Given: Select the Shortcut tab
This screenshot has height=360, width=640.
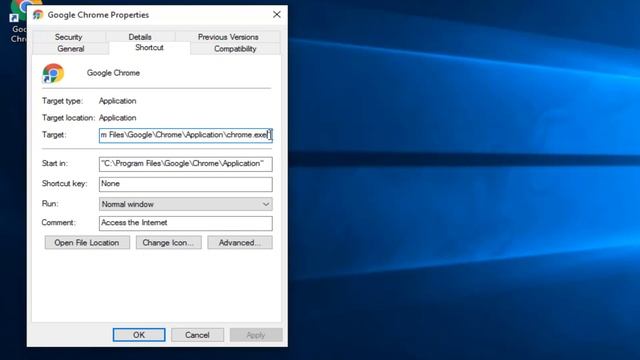Looking at the screenshot, I should tap(149, 48).
